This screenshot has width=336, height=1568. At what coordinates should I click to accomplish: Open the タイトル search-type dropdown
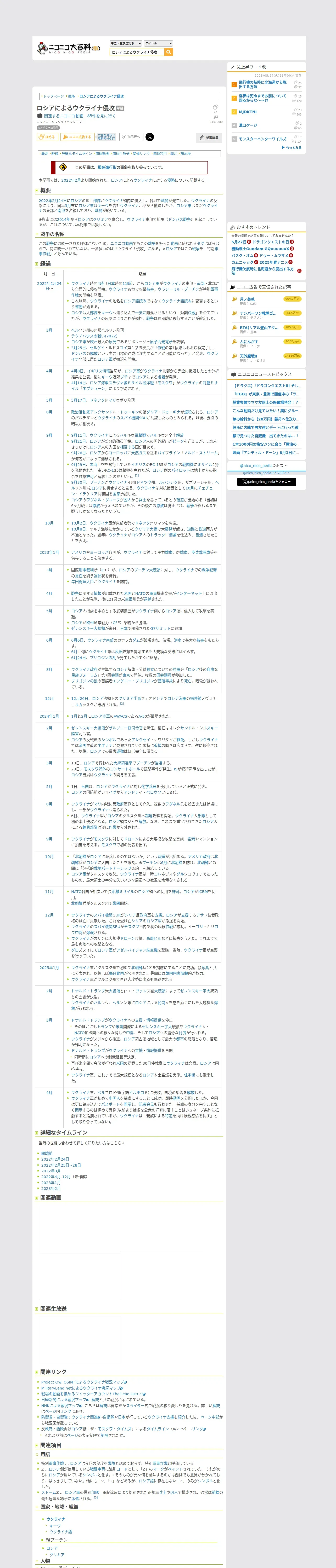coord(159,43)
